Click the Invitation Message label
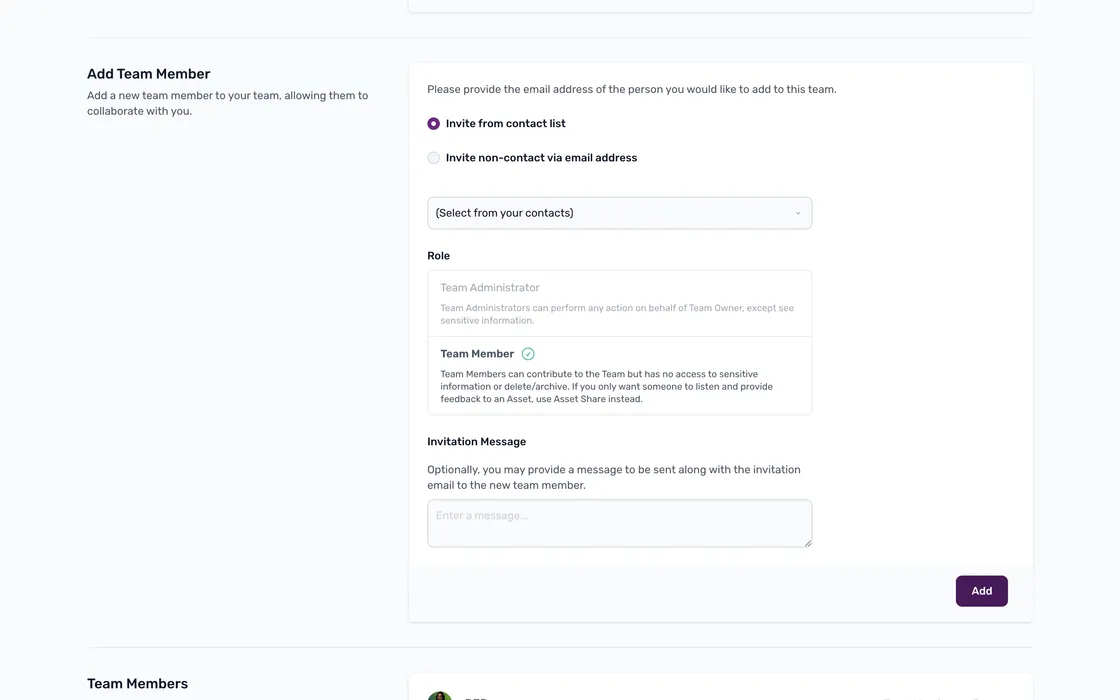Viewport: 1120px width, 700px height. 476,442
